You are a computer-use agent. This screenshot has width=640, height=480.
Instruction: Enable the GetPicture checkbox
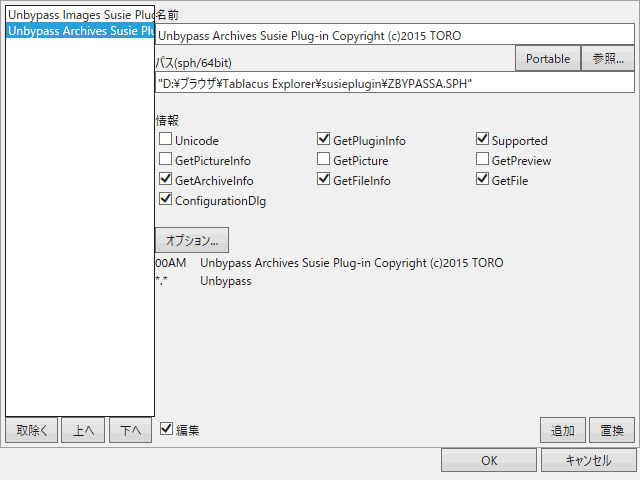click(324, 160)
